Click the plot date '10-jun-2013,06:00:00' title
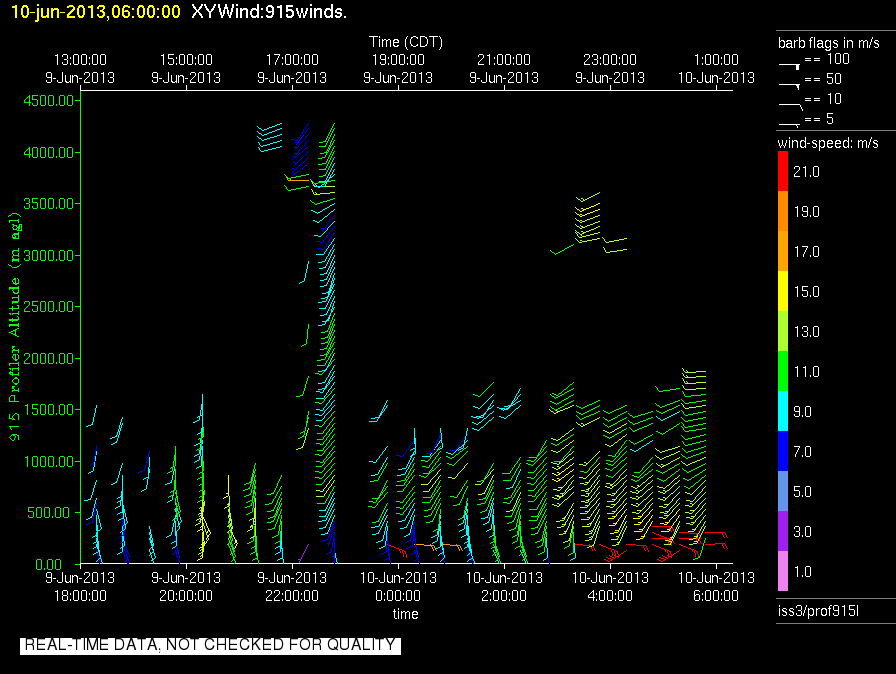 (95, 11)
